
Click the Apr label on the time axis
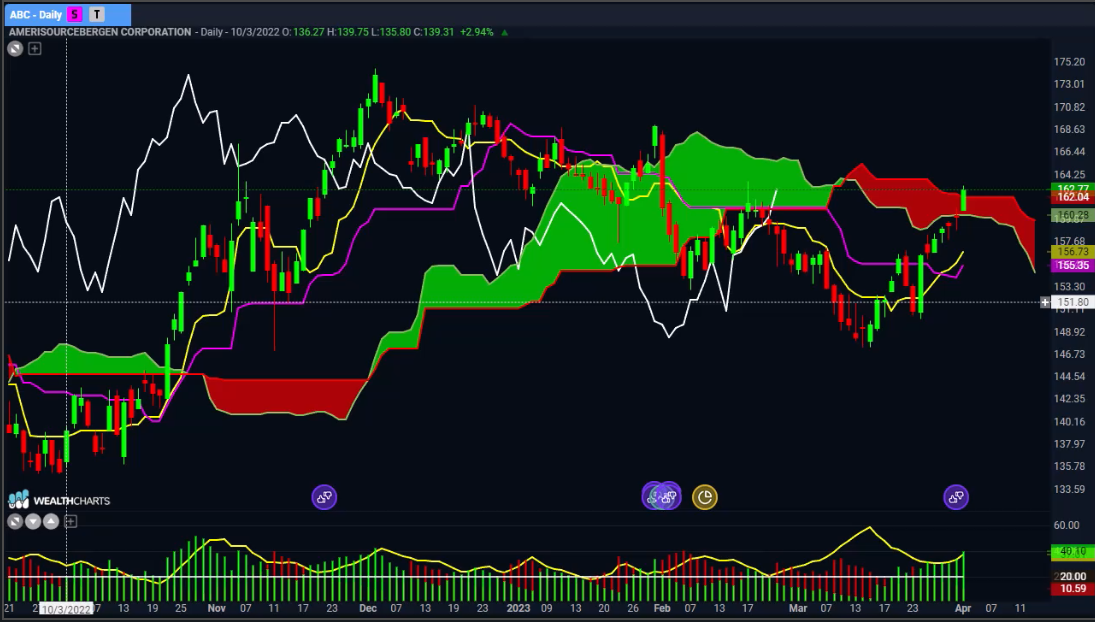tap(962, 608)
